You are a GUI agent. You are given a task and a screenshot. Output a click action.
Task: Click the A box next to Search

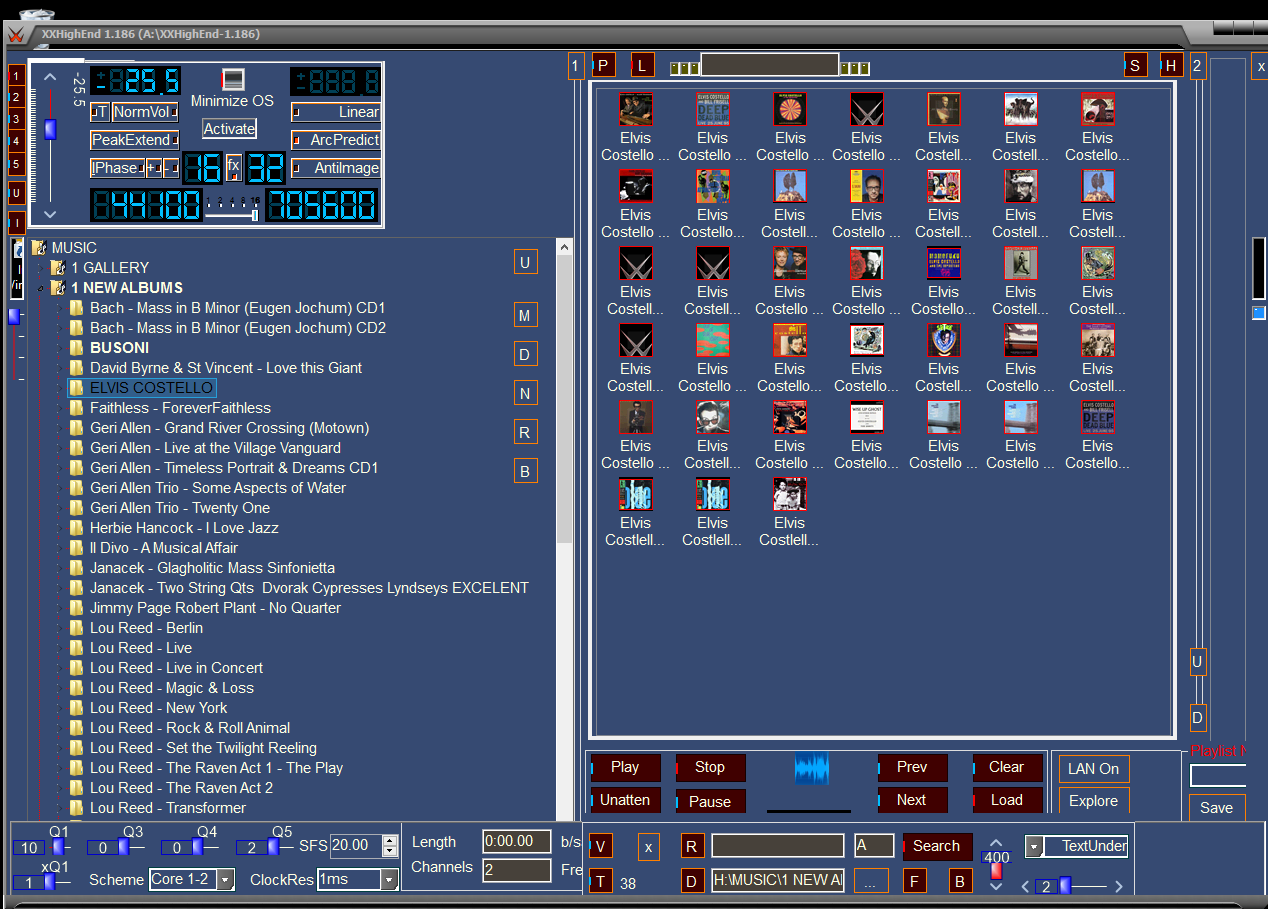(874, 846)
